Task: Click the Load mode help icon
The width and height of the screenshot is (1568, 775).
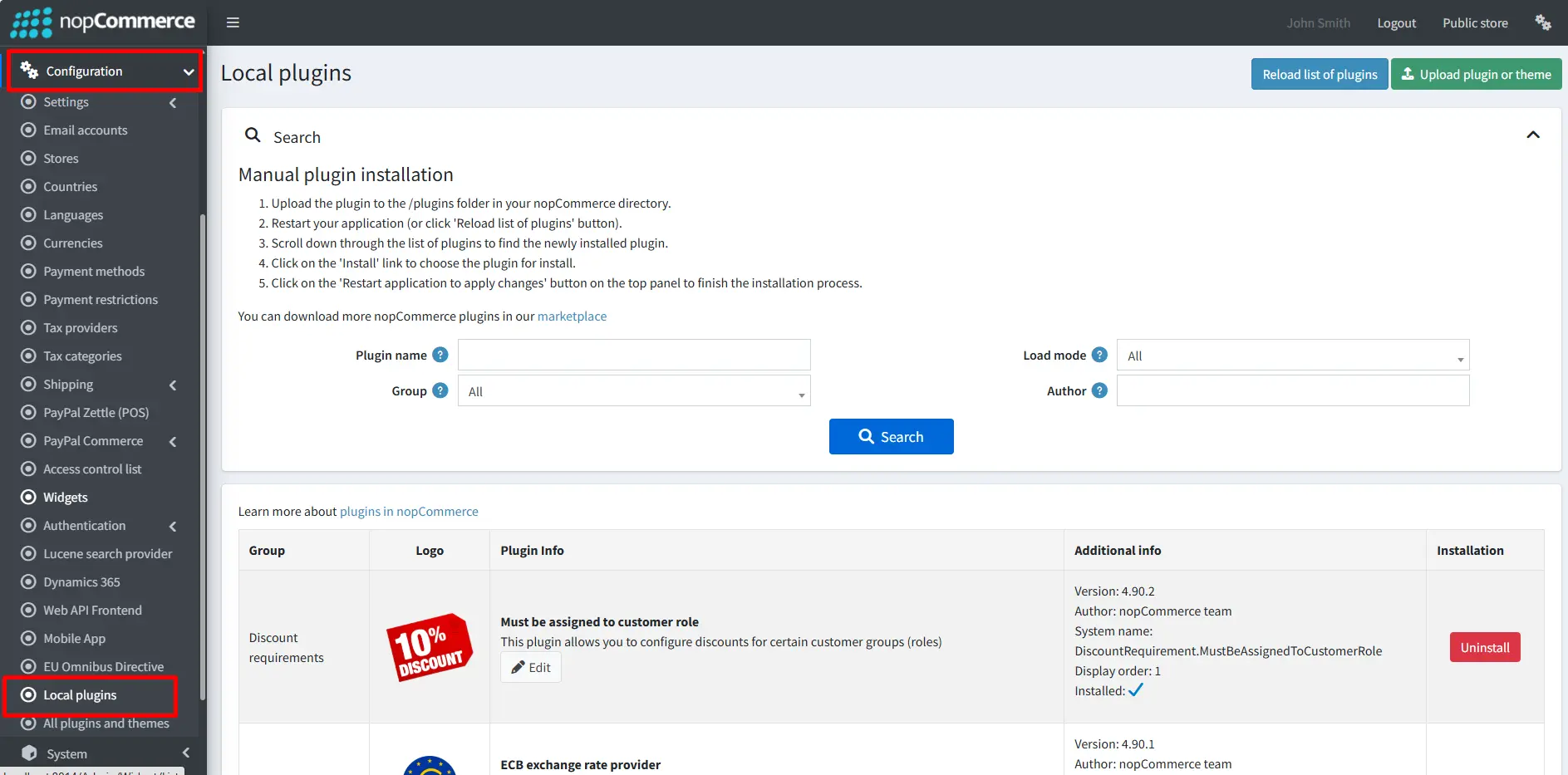Action: 1099,355
